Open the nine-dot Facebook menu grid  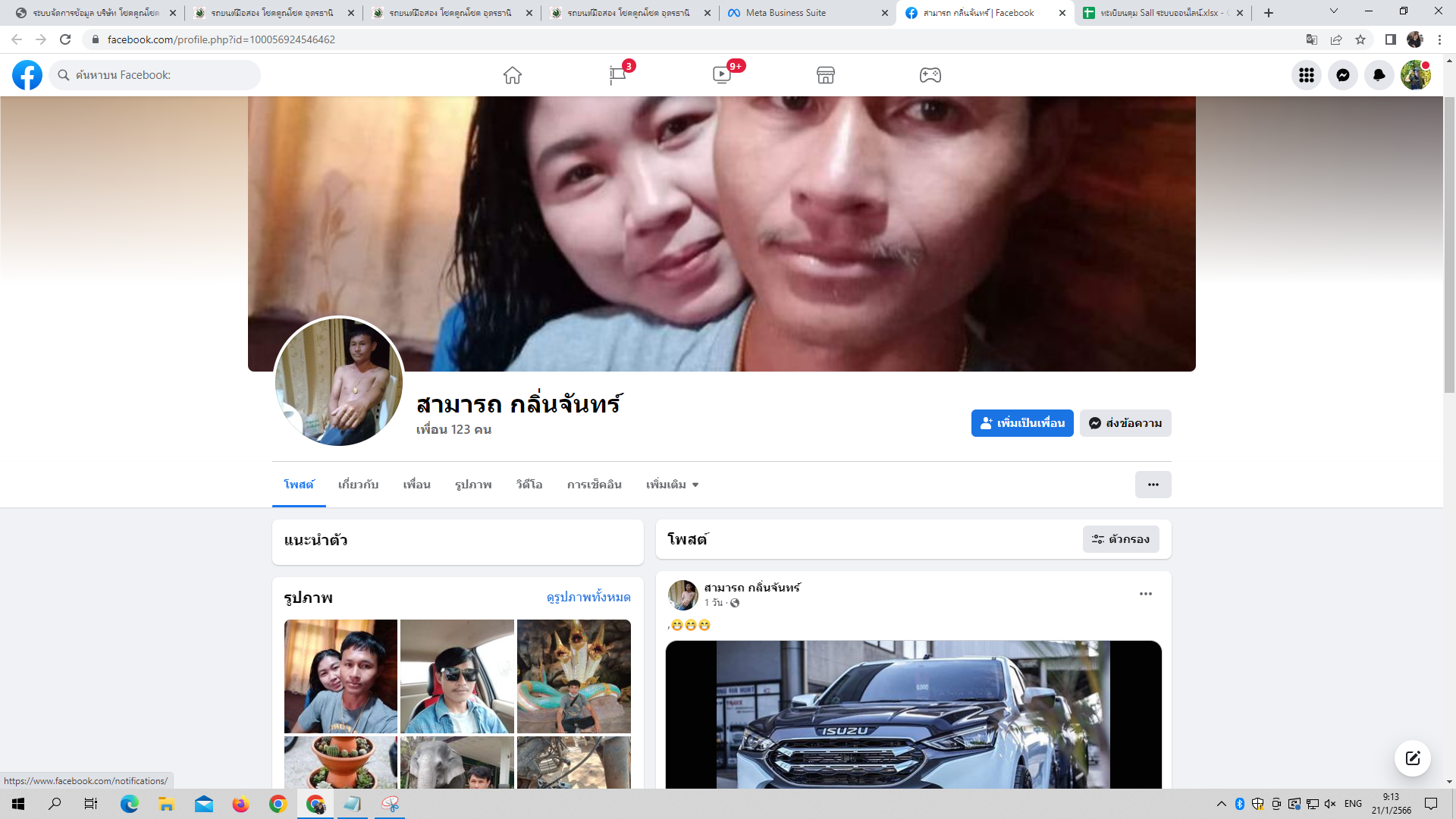coord(1307,75)
